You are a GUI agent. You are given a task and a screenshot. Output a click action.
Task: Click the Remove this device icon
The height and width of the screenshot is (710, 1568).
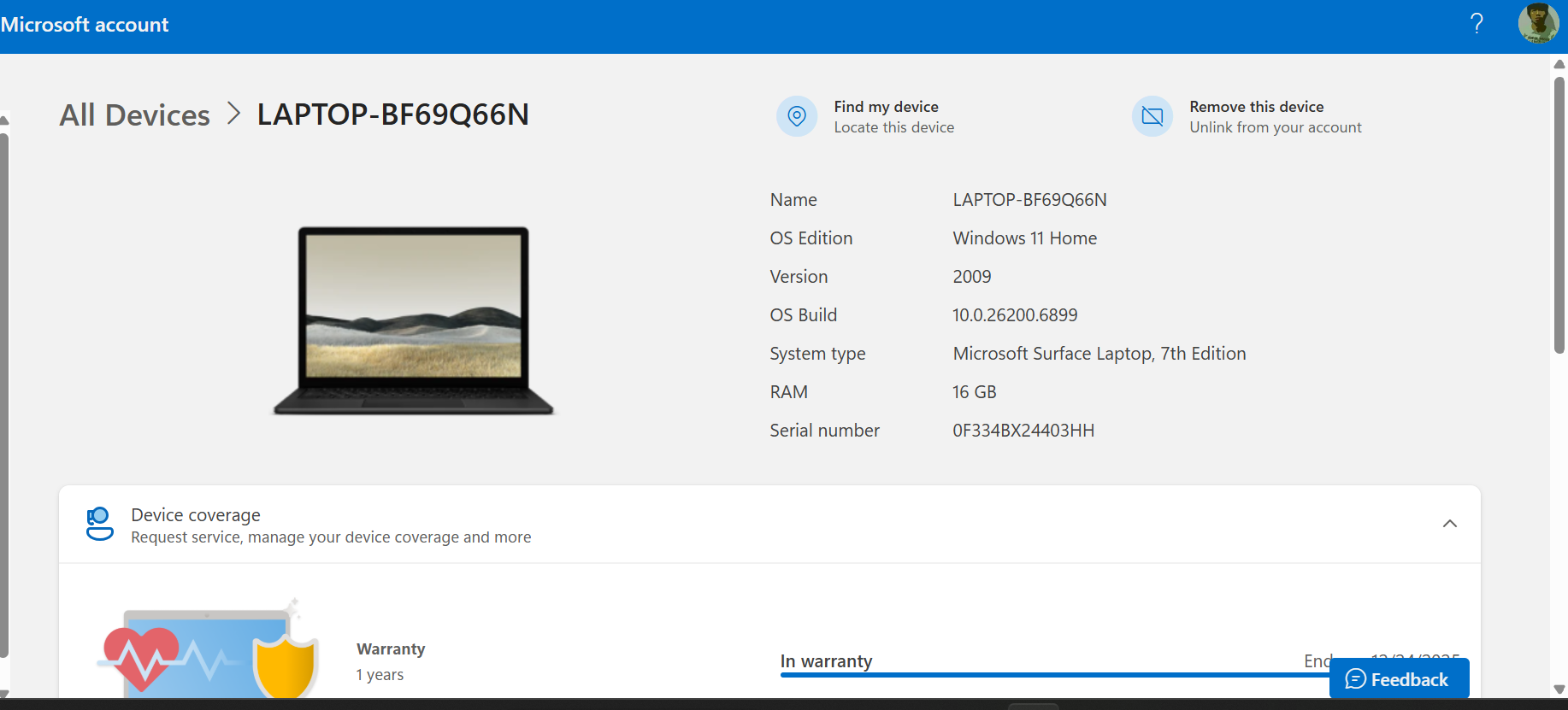coord(1152,116)
